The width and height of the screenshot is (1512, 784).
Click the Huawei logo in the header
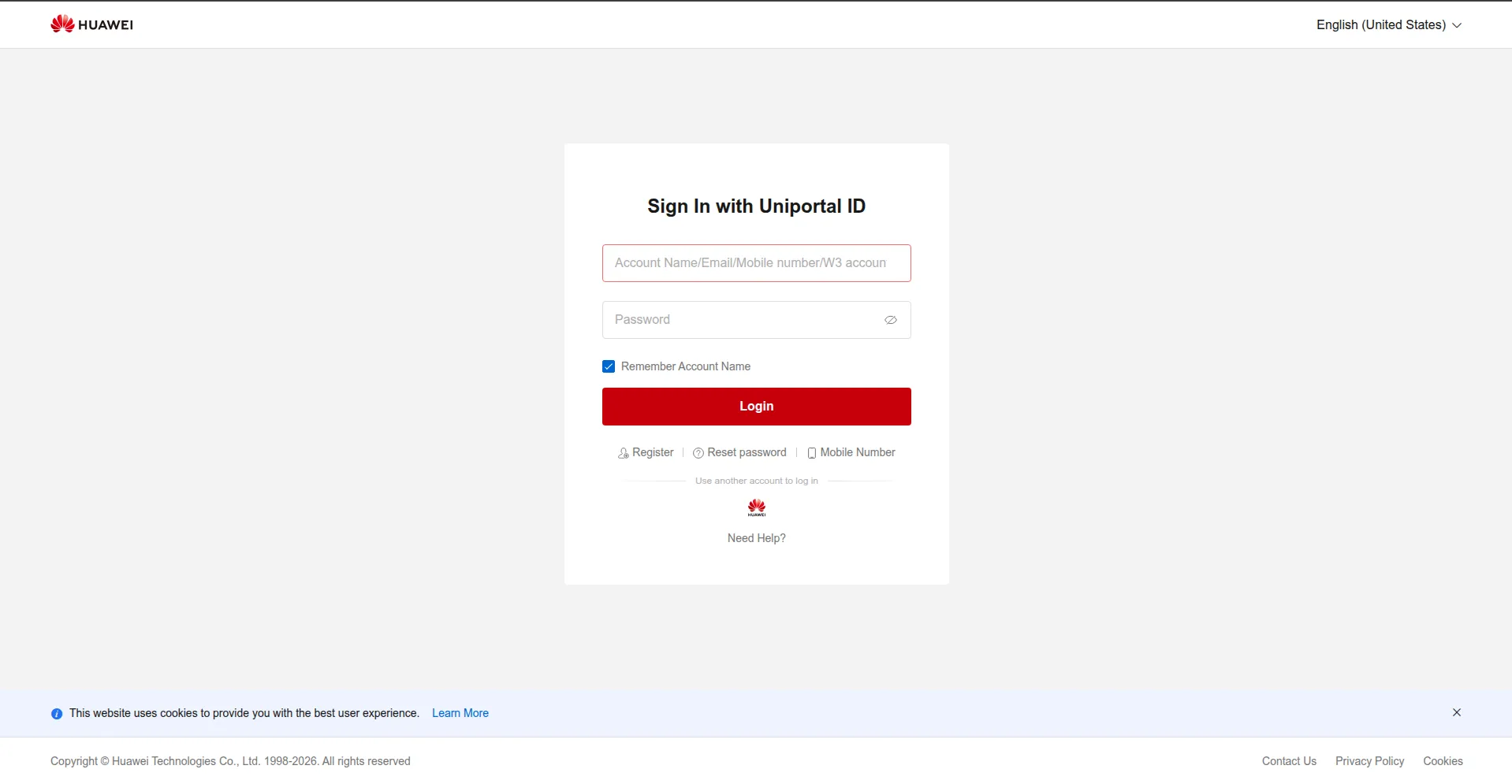(x=91, y=24)
